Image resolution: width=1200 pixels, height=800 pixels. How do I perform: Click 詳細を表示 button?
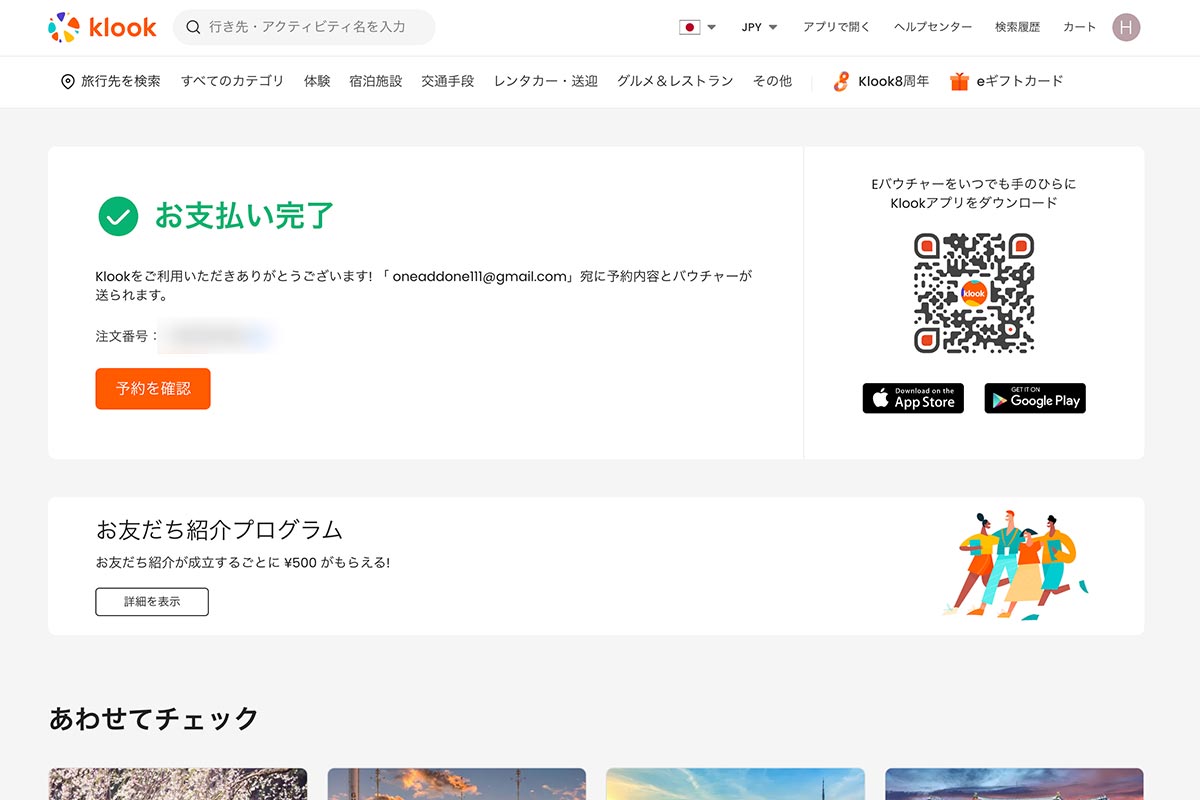(152, 602)
